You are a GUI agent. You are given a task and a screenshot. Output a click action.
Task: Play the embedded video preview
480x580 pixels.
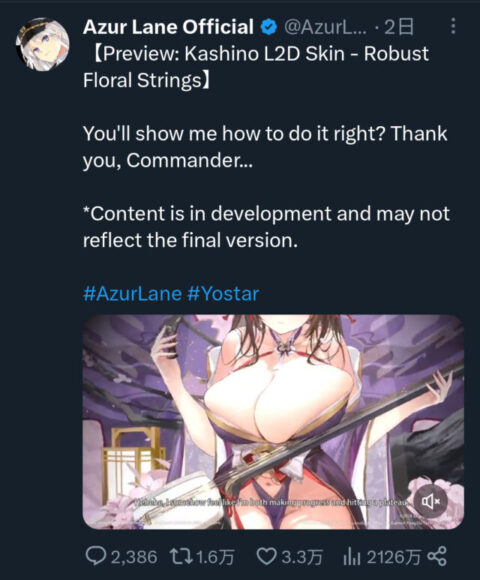pyautogui.click(x=273, y=422)
